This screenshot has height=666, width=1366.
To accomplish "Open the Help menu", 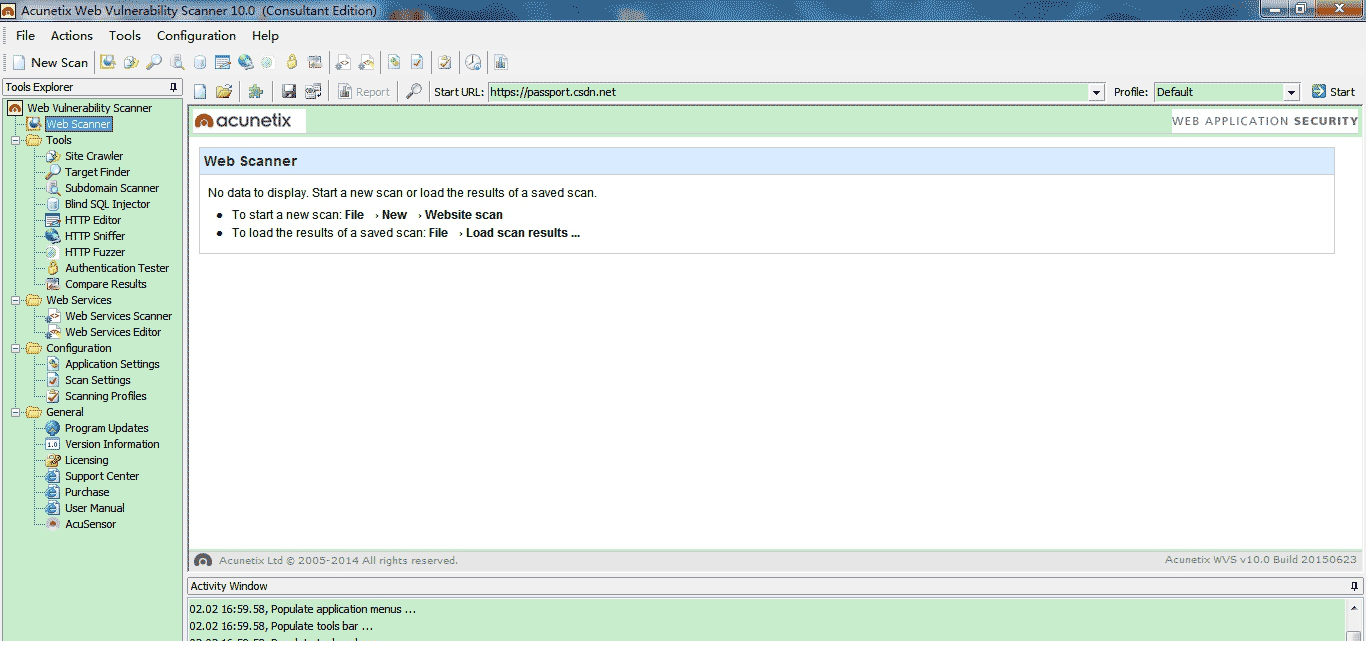I will [x=265, y=35].
